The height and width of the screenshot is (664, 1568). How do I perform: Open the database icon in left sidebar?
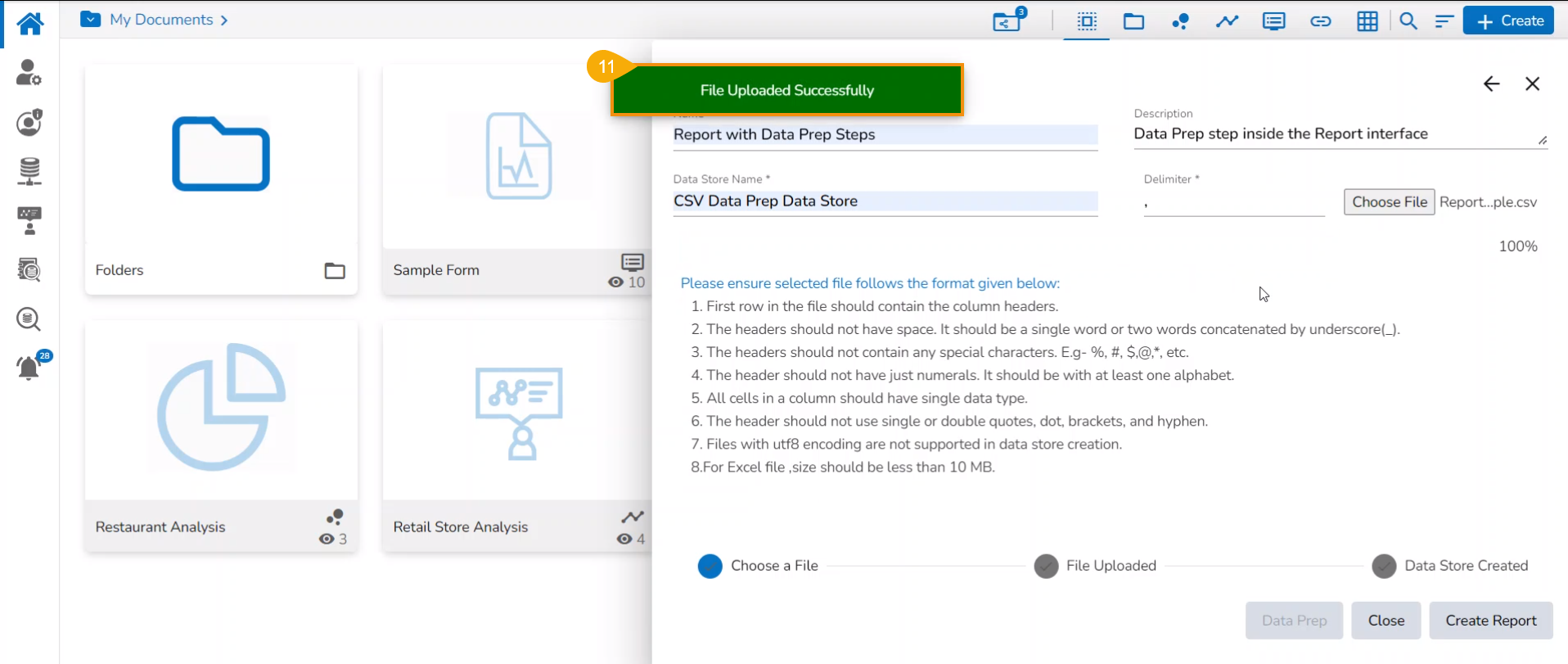pos(29,171)
